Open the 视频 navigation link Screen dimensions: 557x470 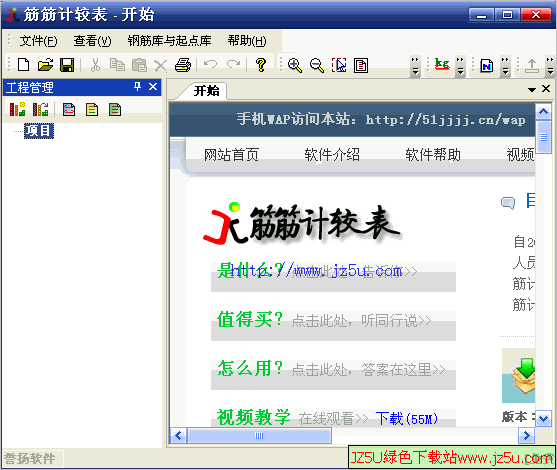(x=520, y=155)
